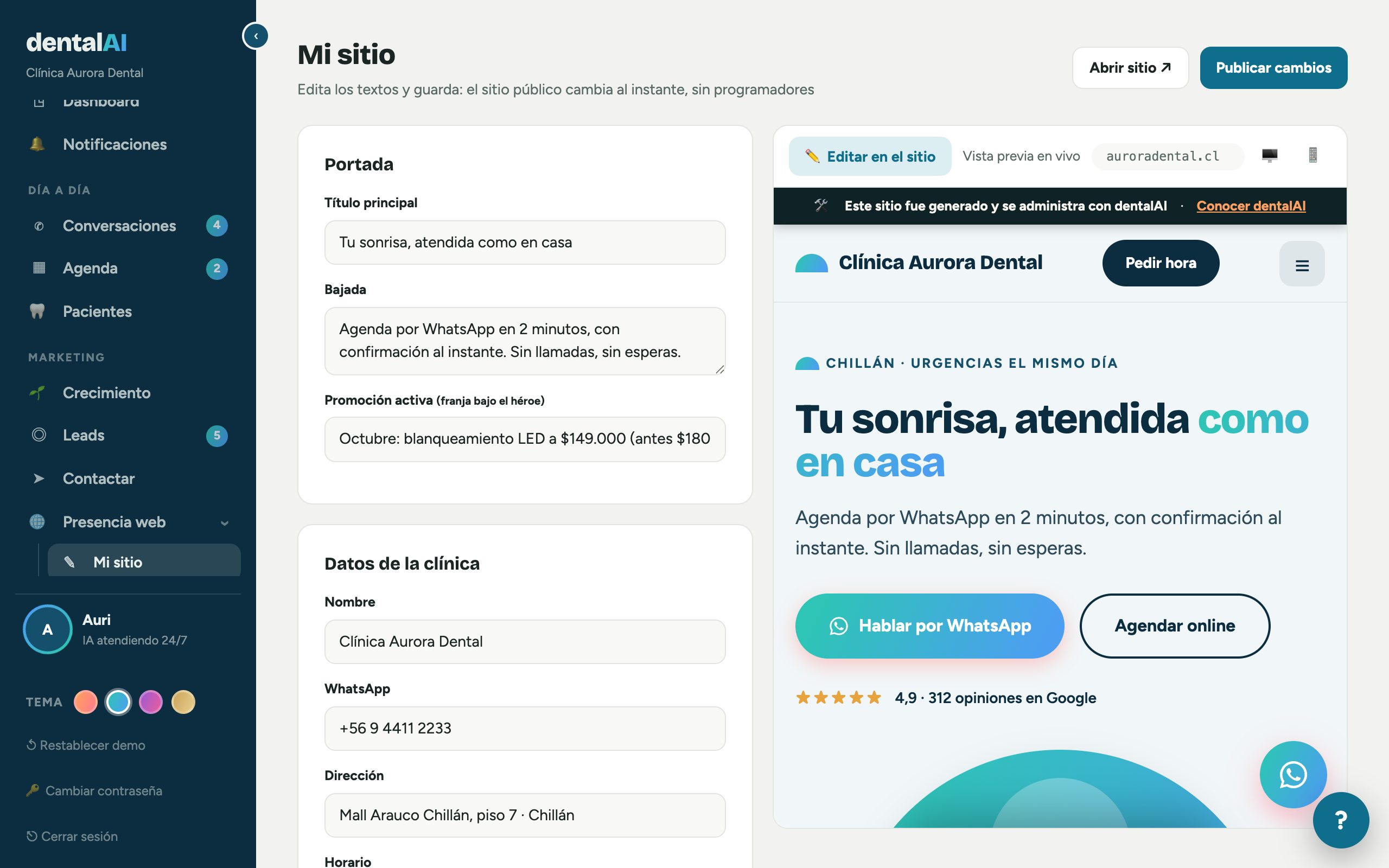Select the Mi sitio submenu item

coord(144,561)
